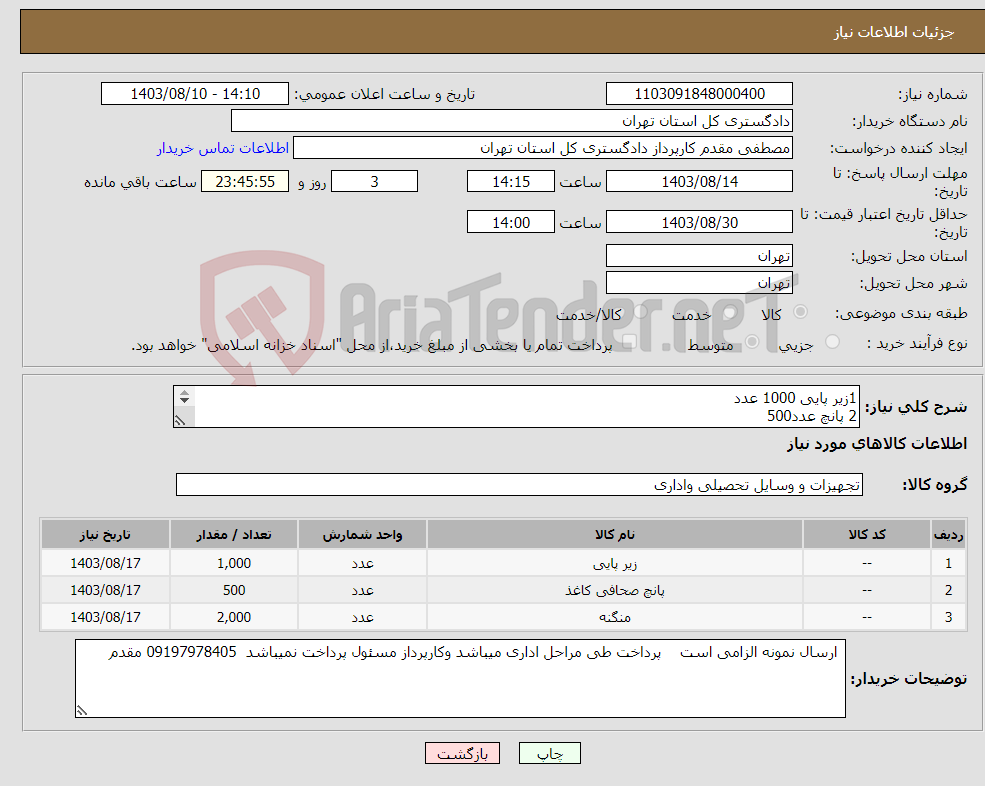This screenshot has height=786, width=985.
Task: Select the کالا/خدمت radio button
Action: [x=640, y=312]
